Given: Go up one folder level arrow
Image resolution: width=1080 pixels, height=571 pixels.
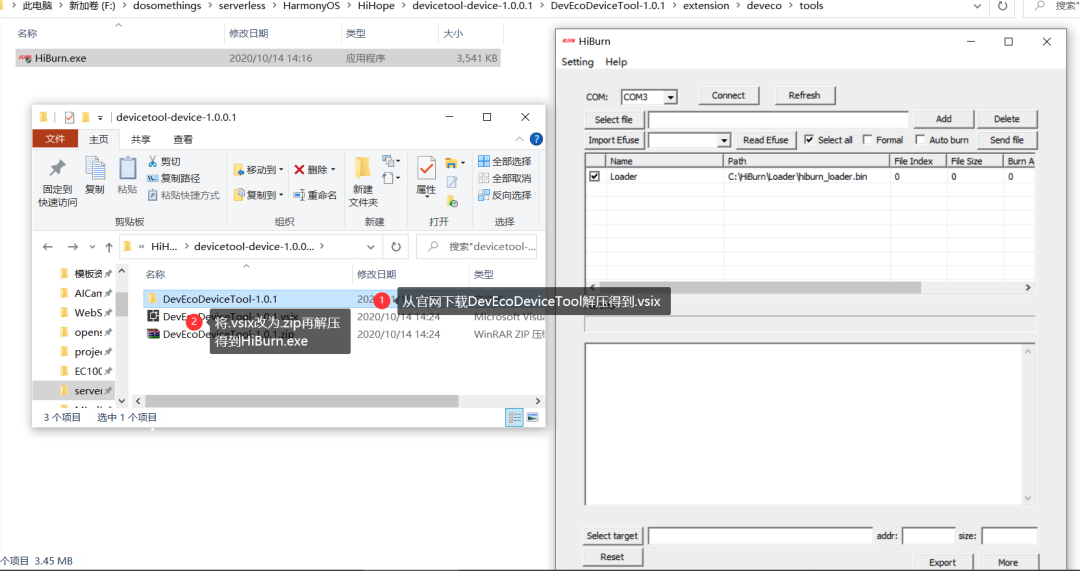Looking at the screenshot, I should pos(109,247).
